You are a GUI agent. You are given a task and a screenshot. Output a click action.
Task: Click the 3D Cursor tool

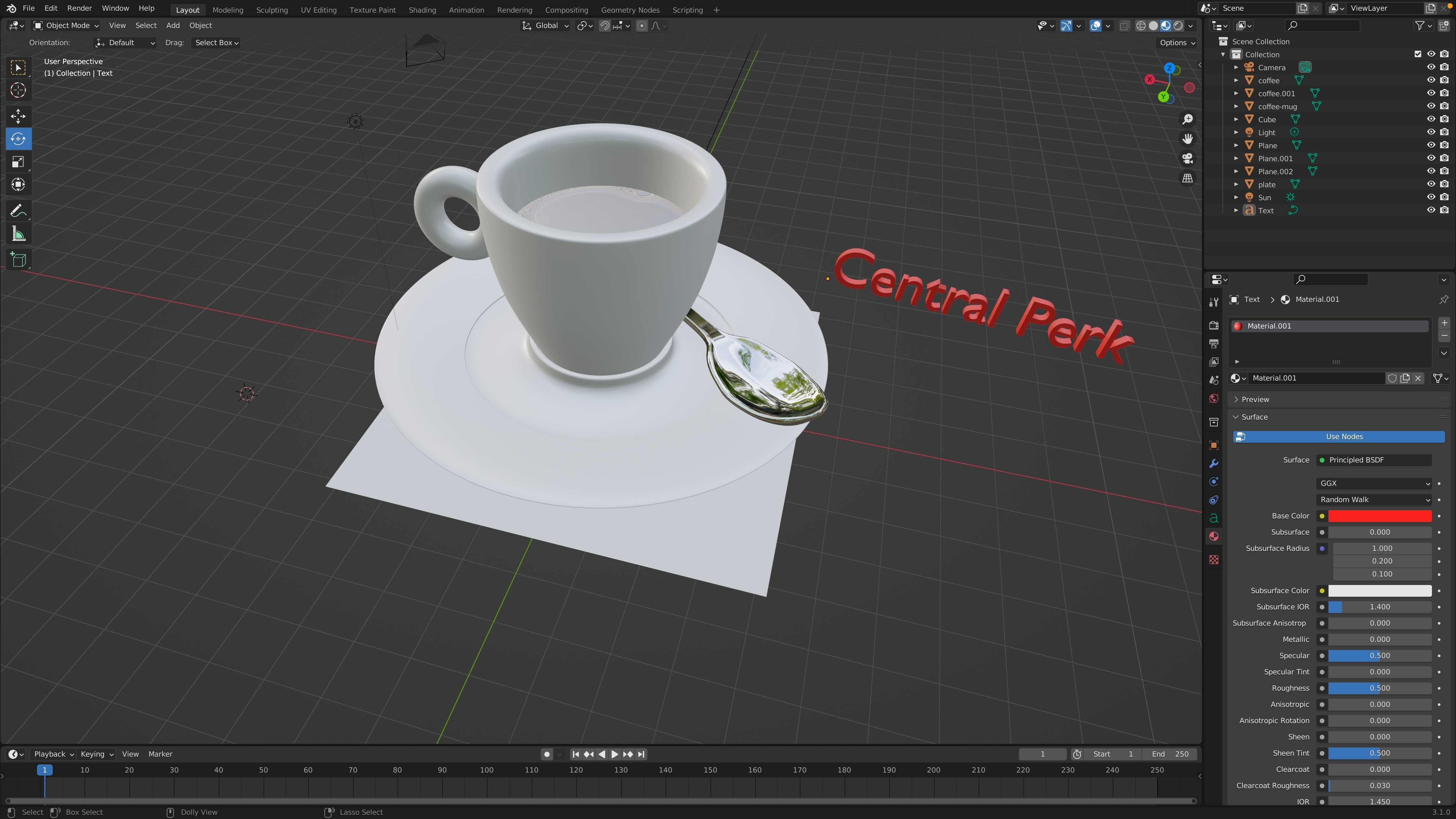(18, 90)
